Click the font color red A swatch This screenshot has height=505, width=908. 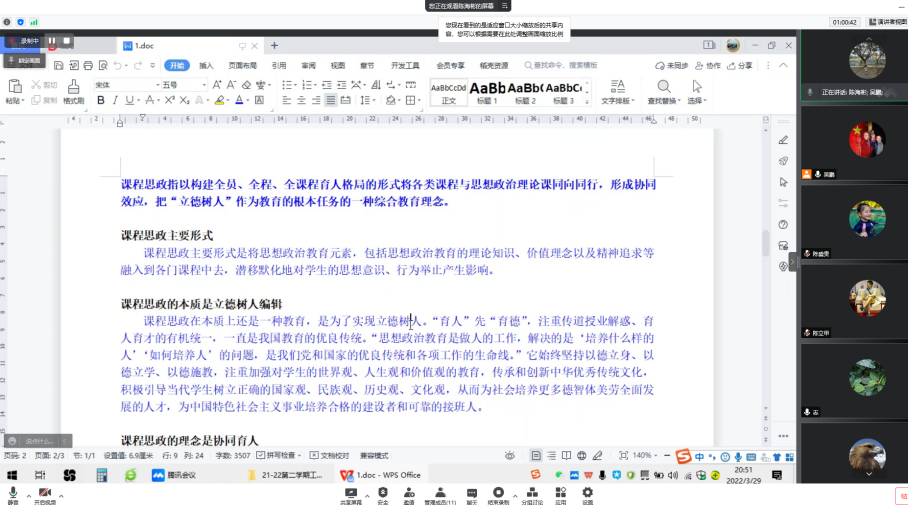(240, 100)
